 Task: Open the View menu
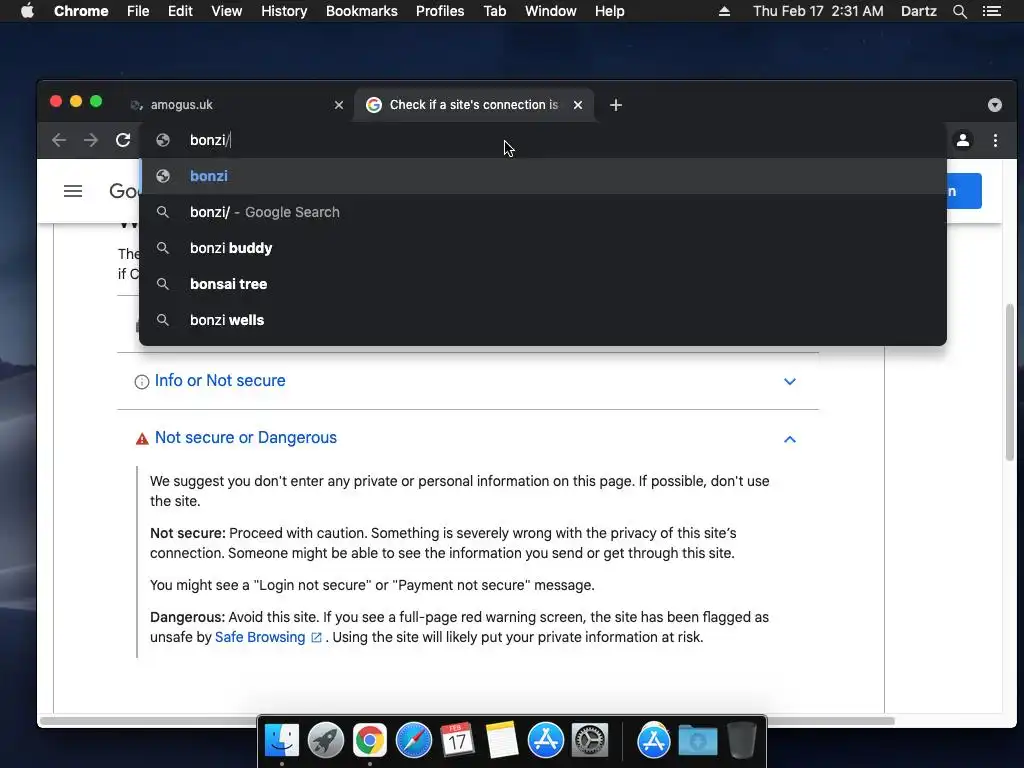pos(227,11)
